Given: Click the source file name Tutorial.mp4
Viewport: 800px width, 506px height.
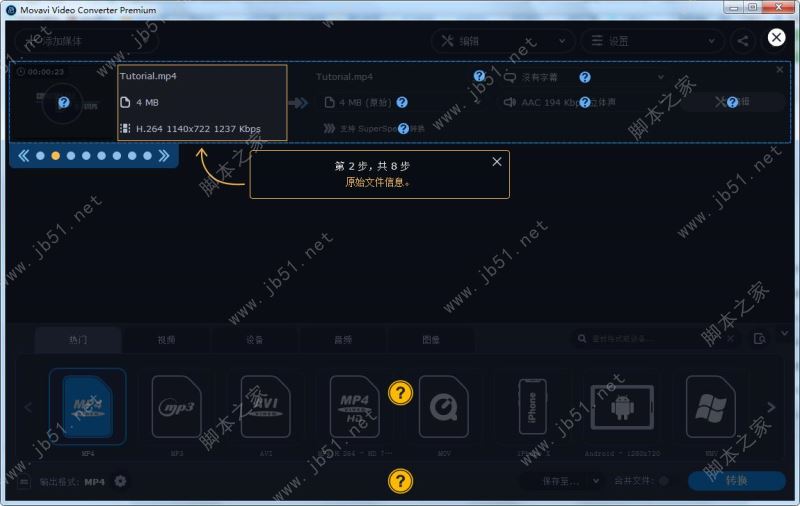Looking at the screenshot, I should (148, 76).
